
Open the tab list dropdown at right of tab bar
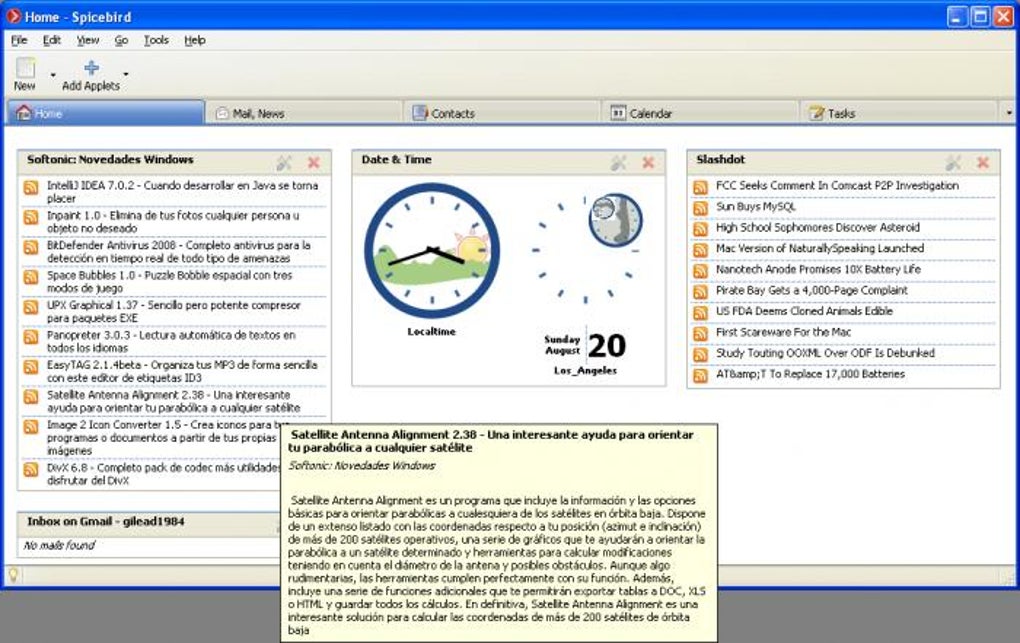click(x=1009, y=113)
